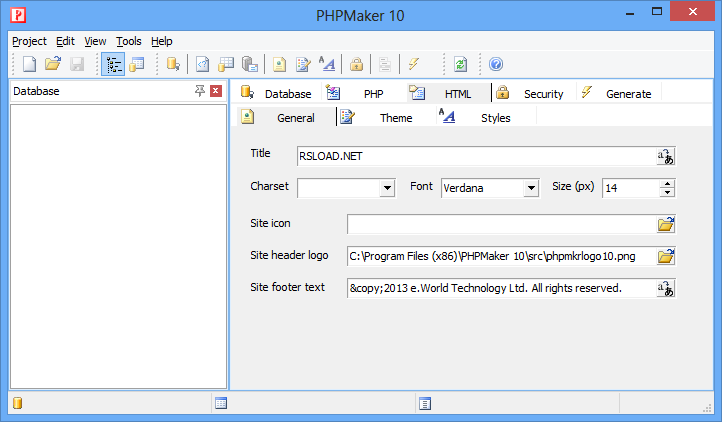Expand the Charset dropdown
Image resolution: width=722 pixels, height=422 pixels.
[387, 188]
